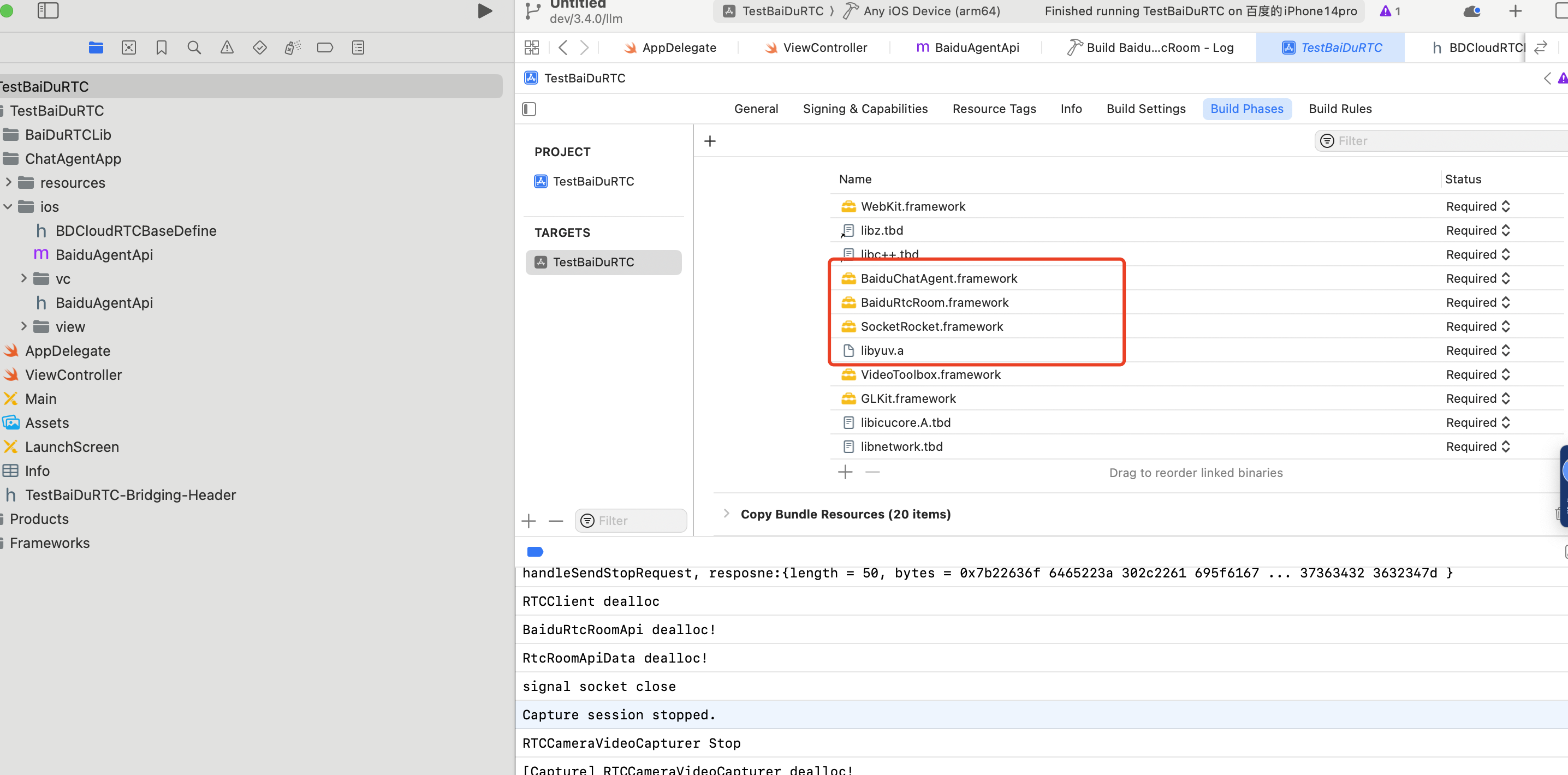Change WebKit.framework status dropdown
The width and height of the screenshot is (1568, 775).
click(1478, 206)
